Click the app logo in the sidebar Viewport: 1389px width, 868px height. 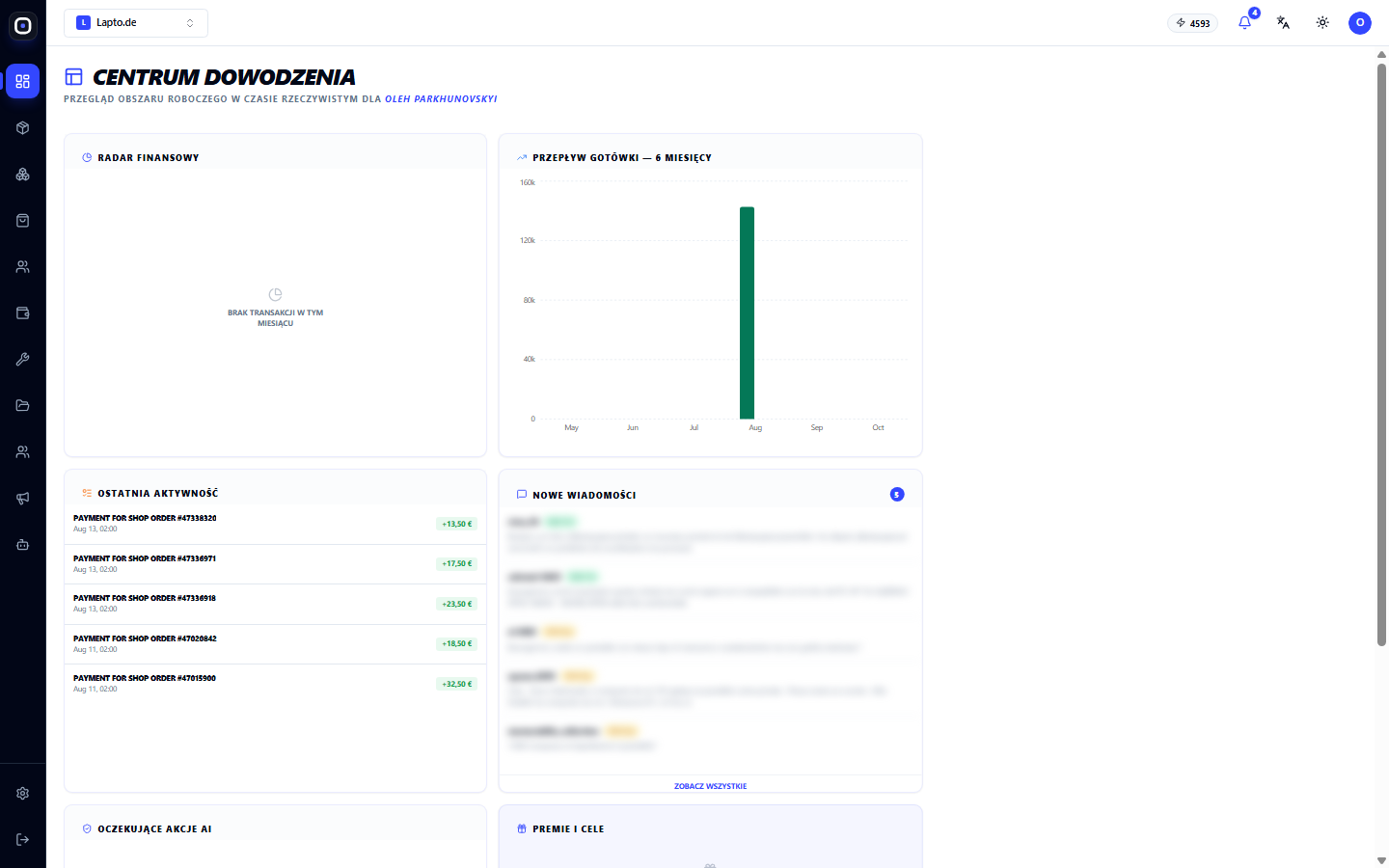click(x=23, y=26)
